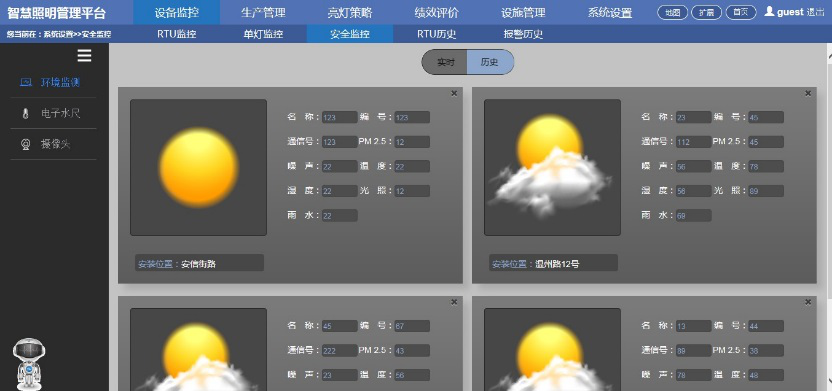
Task: Click the 安装位置 温州路12号 field
Action: tap(553, 263)
